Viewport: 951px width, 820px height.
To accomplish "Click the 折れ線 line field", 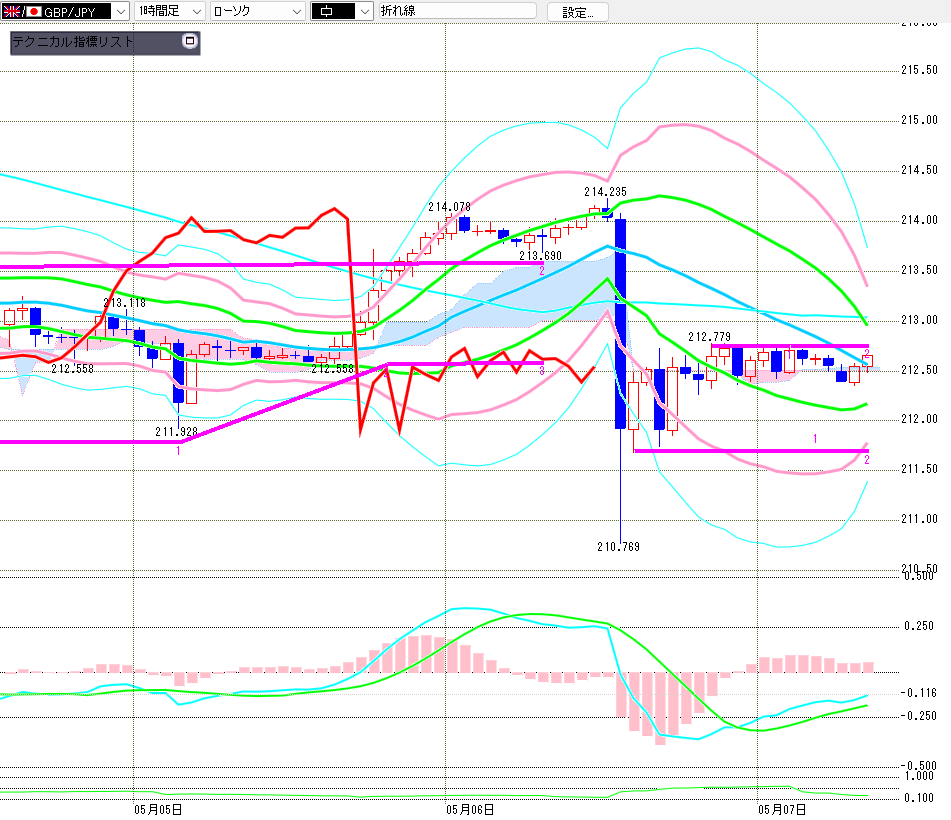I will tap(457, 10).
